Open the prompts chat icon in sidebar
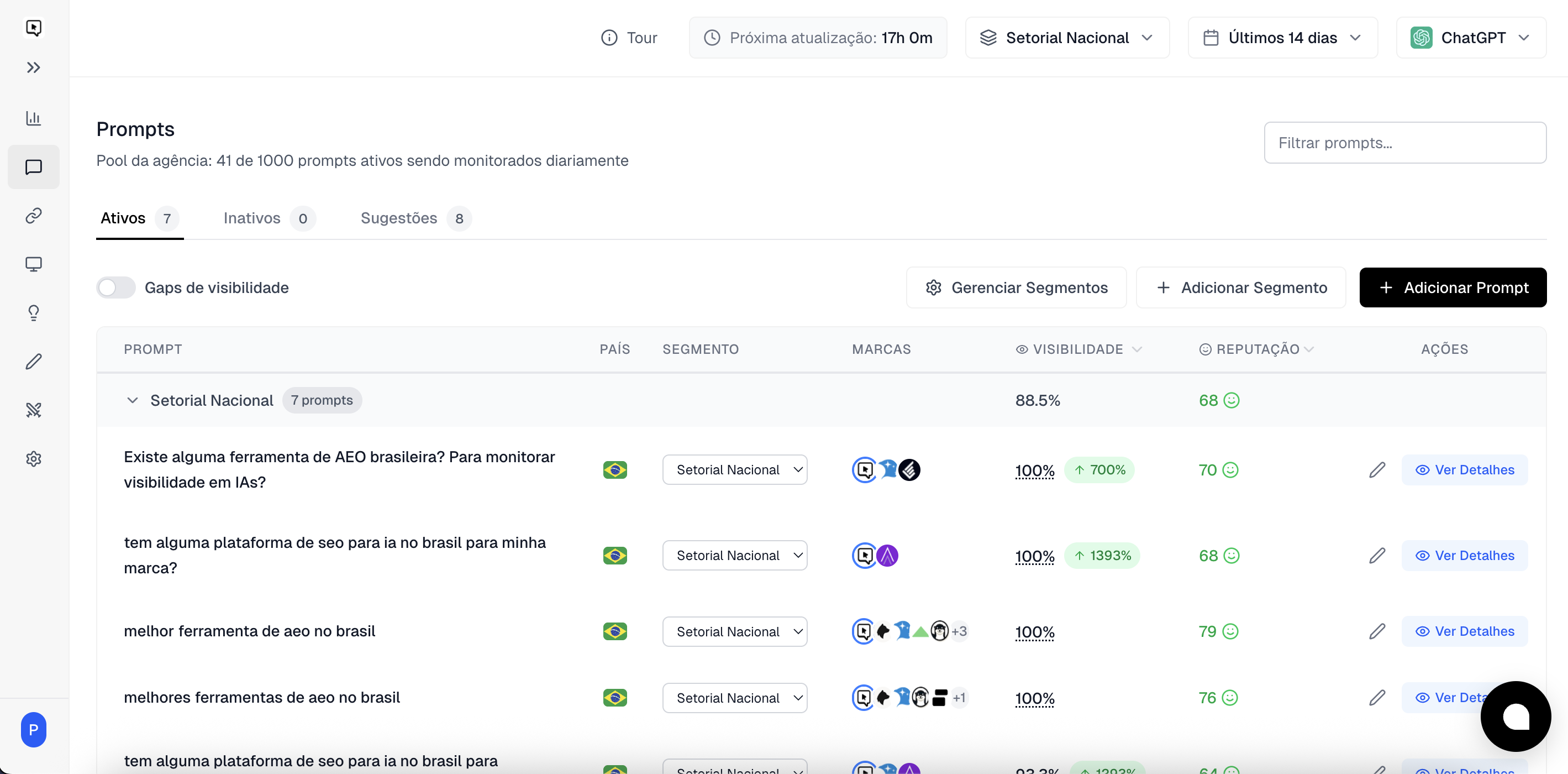Image resolution: width=1568 pixels, height=774 pixels. 34,167
